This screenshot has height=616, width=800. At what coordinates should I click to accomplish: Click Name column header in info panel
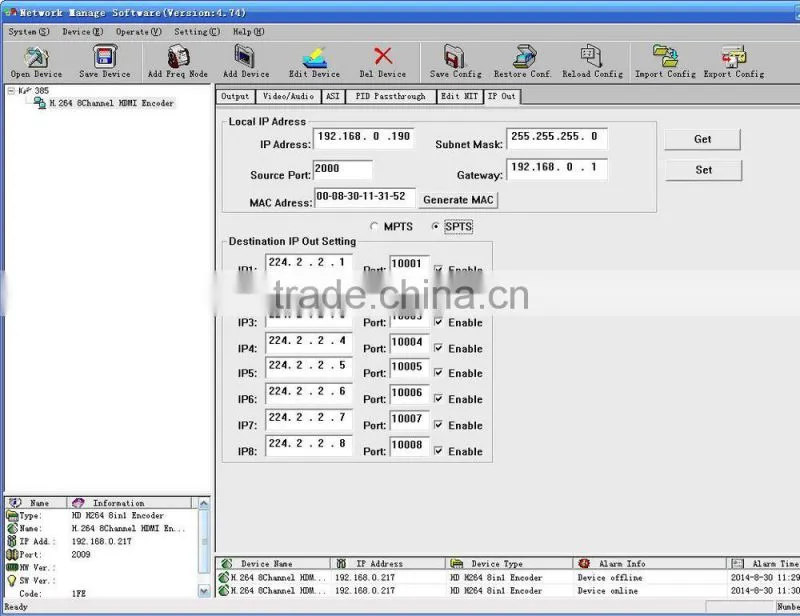coord(36,503)
